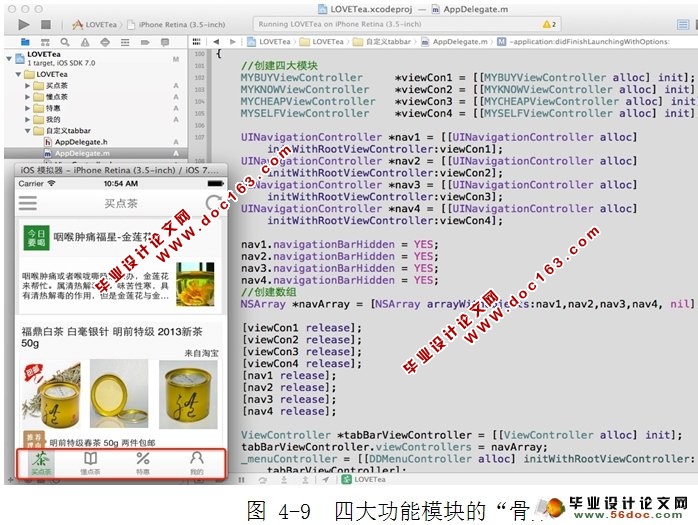
Task: Collapse the LOVETea project root
Action: [x=9, y=58]
